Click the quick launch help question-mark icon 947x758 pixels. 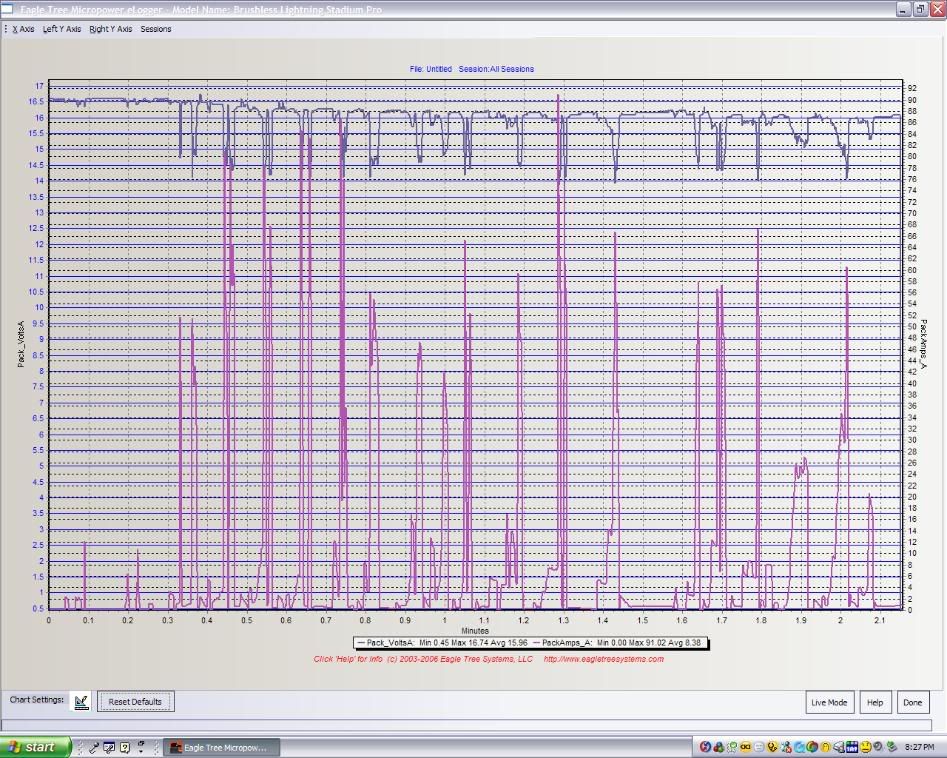click(x=125, y=747)
